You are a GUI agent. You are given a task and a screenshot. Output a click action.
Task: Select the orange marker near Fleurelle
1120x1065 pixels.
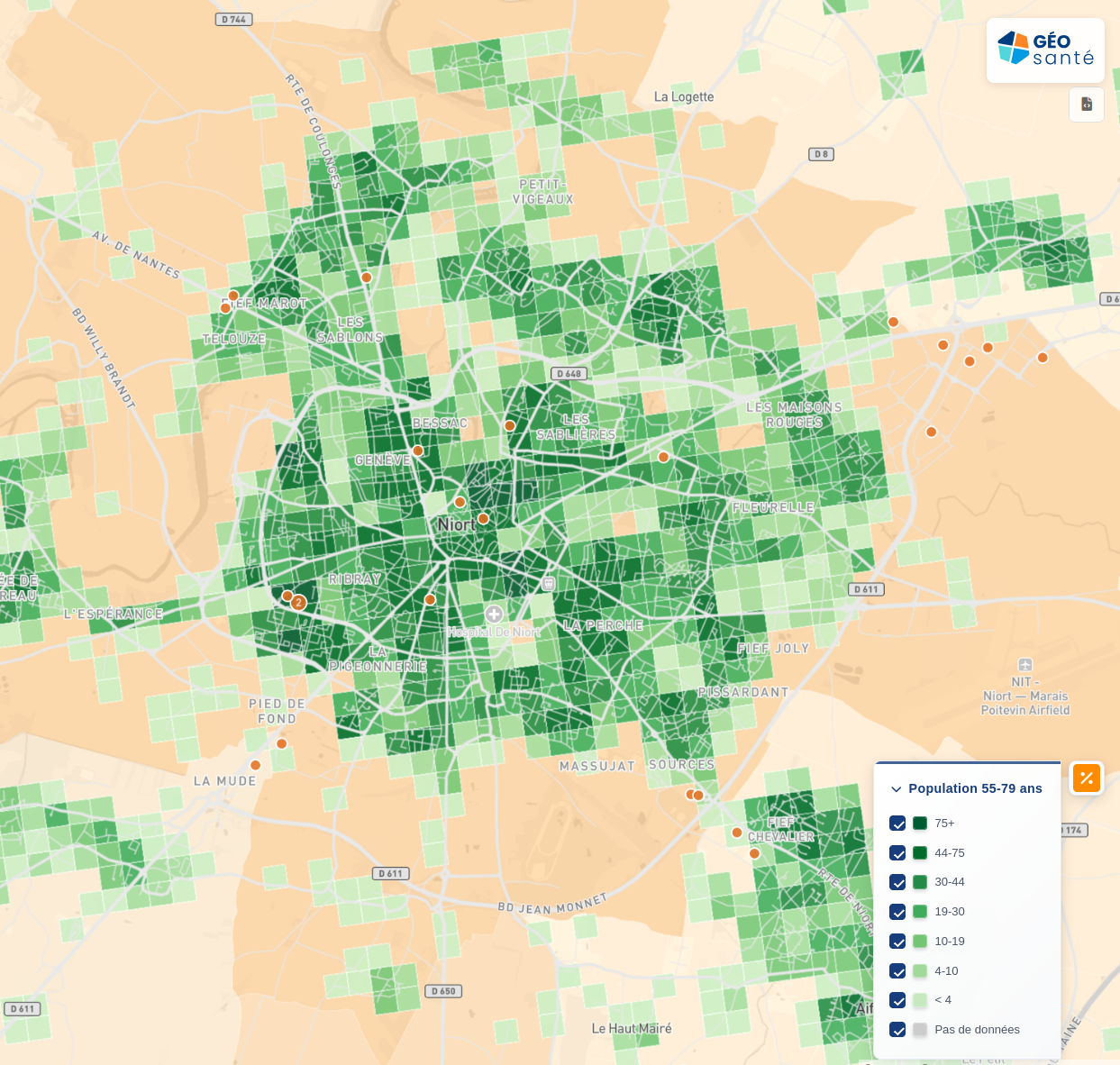coord(663,457)
